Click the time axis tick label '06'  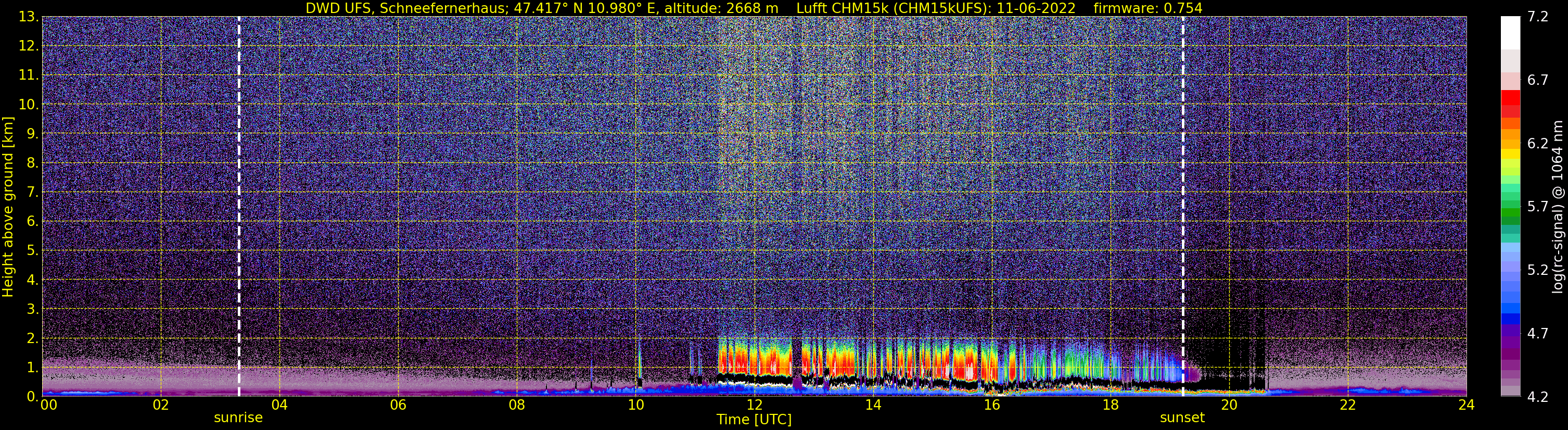click(398, 406)
